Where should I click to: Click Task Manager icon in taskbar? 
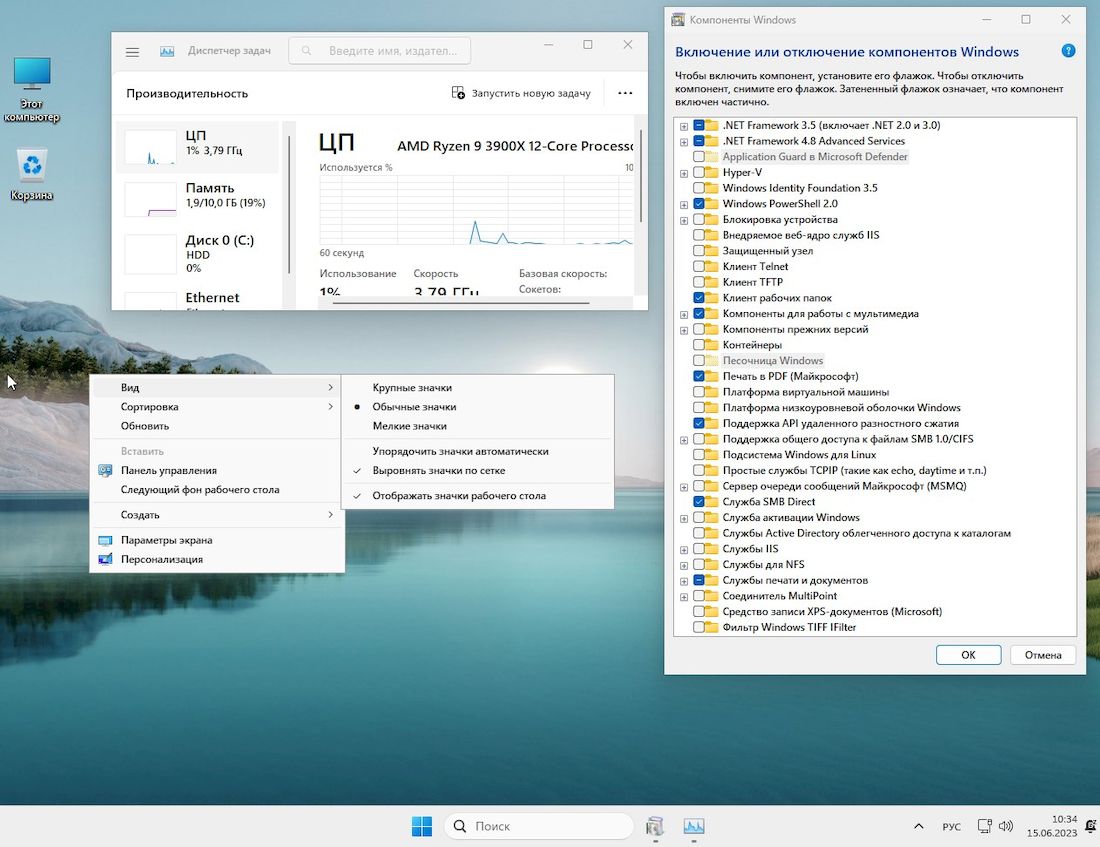693,826
